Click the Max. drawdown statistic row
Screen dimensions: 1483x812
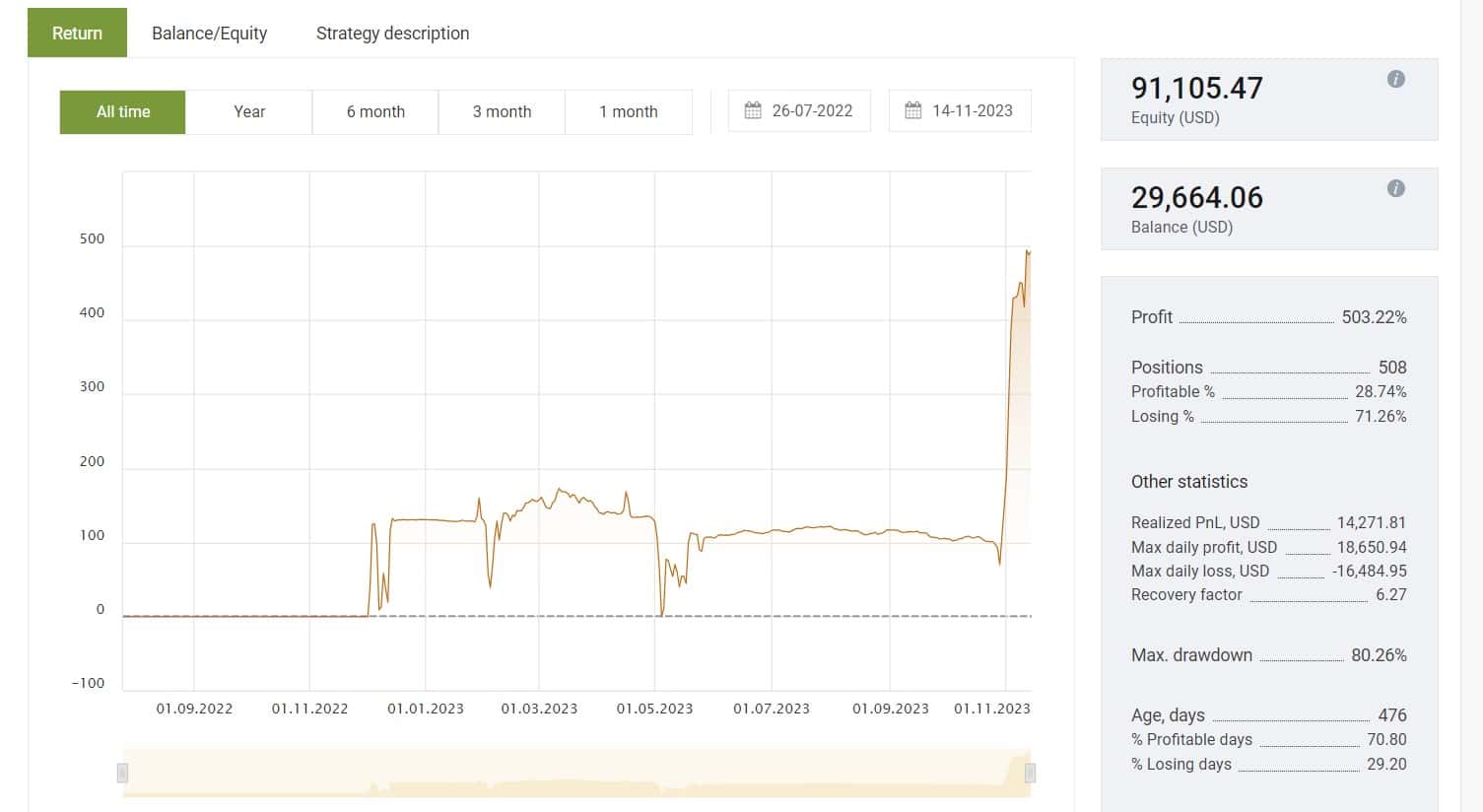[x=1269, y=655]
